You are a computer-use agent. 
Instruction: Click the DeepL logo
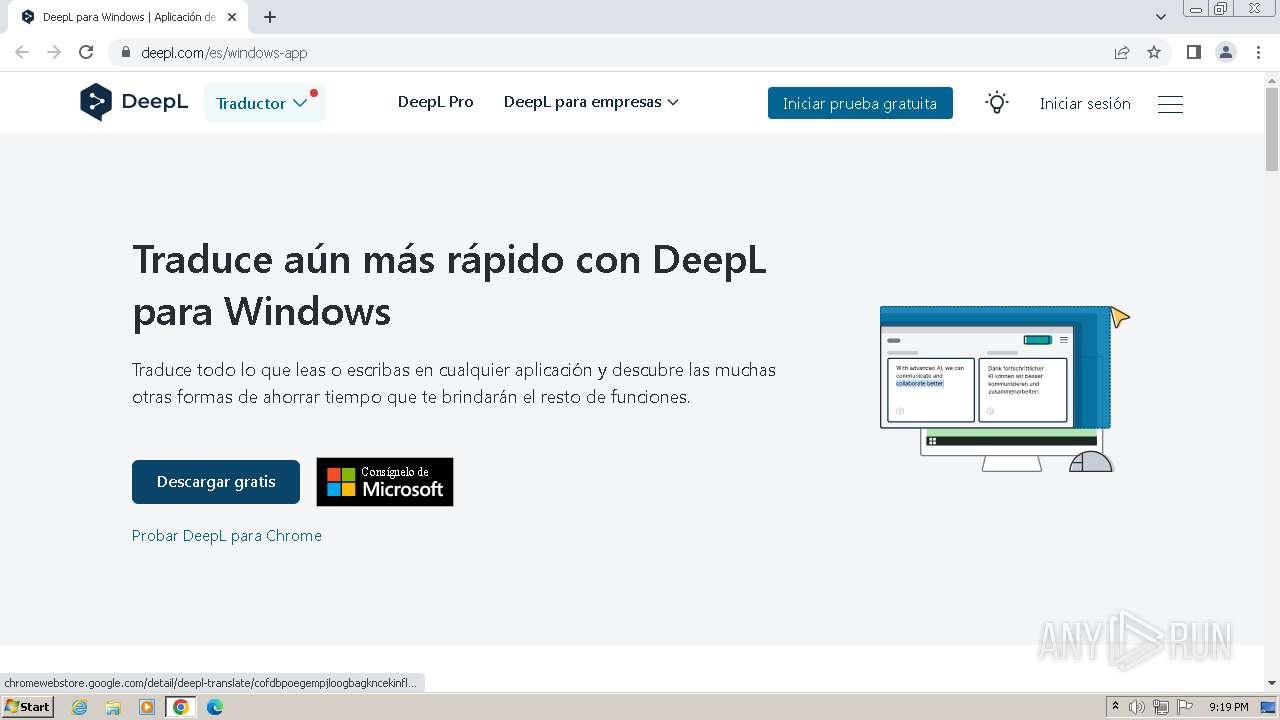134,102
